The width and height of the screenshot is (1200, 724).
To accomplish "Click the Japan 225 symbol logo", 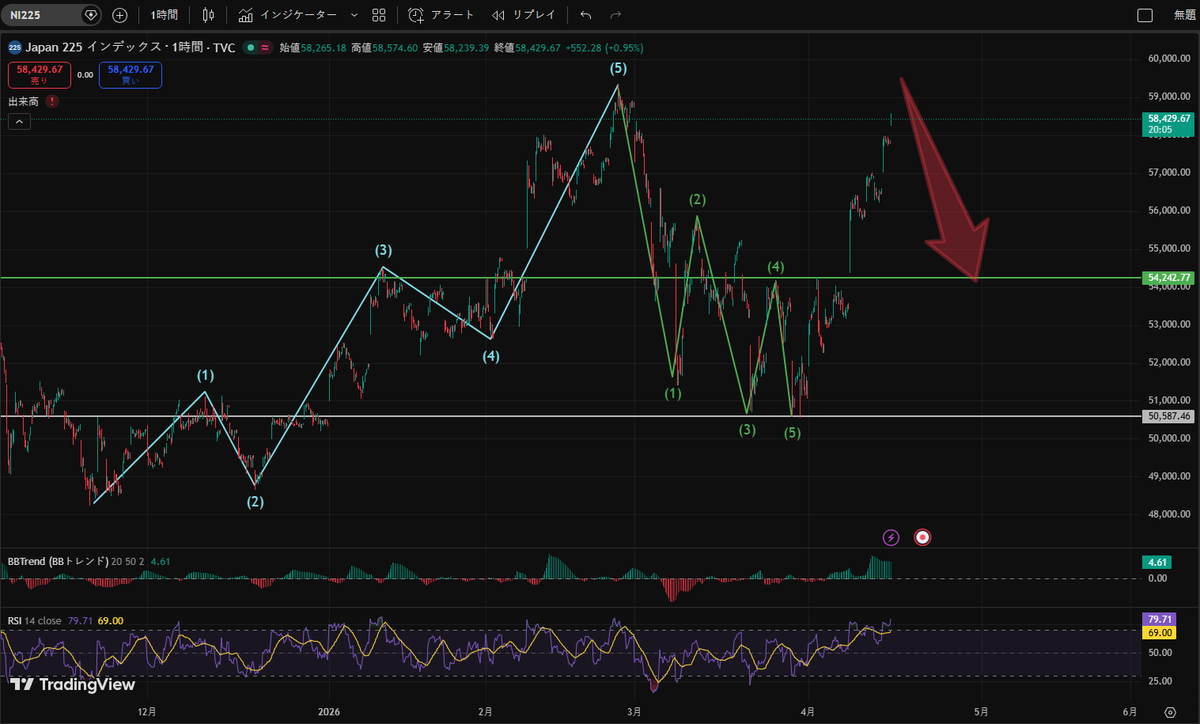I will 15,47.
